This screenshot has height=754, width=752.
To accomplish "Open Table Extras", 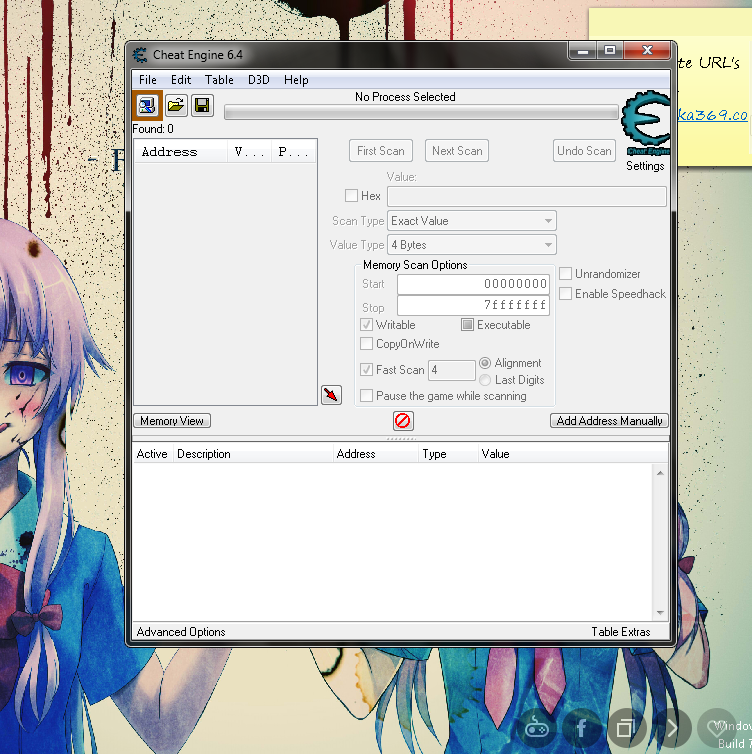I will [621, 632].
